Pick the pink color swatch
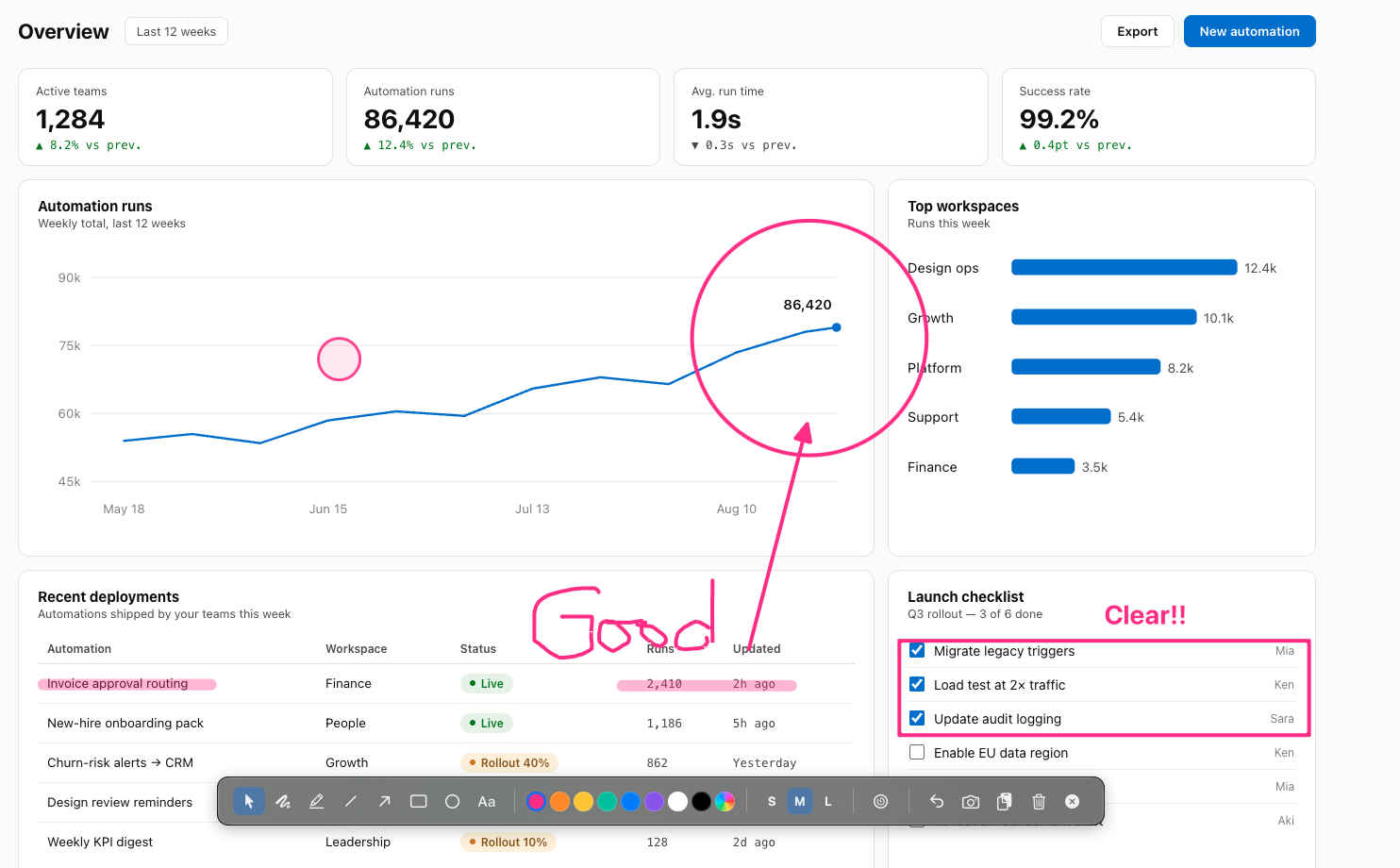This screenshot has width=1400, height=868. pyautogui.click(x=536, y=801)
